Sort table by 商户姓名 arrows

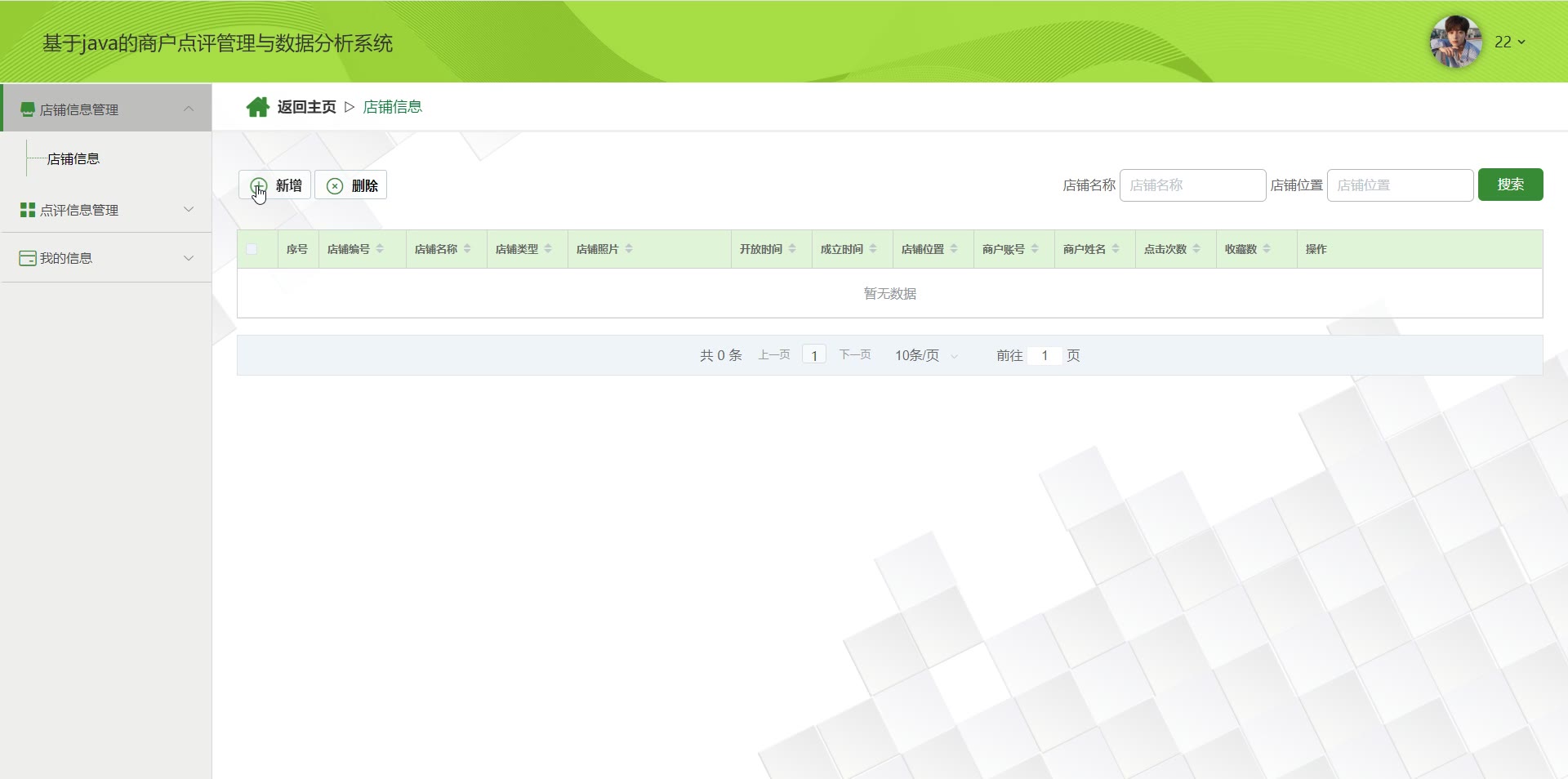1116,249
